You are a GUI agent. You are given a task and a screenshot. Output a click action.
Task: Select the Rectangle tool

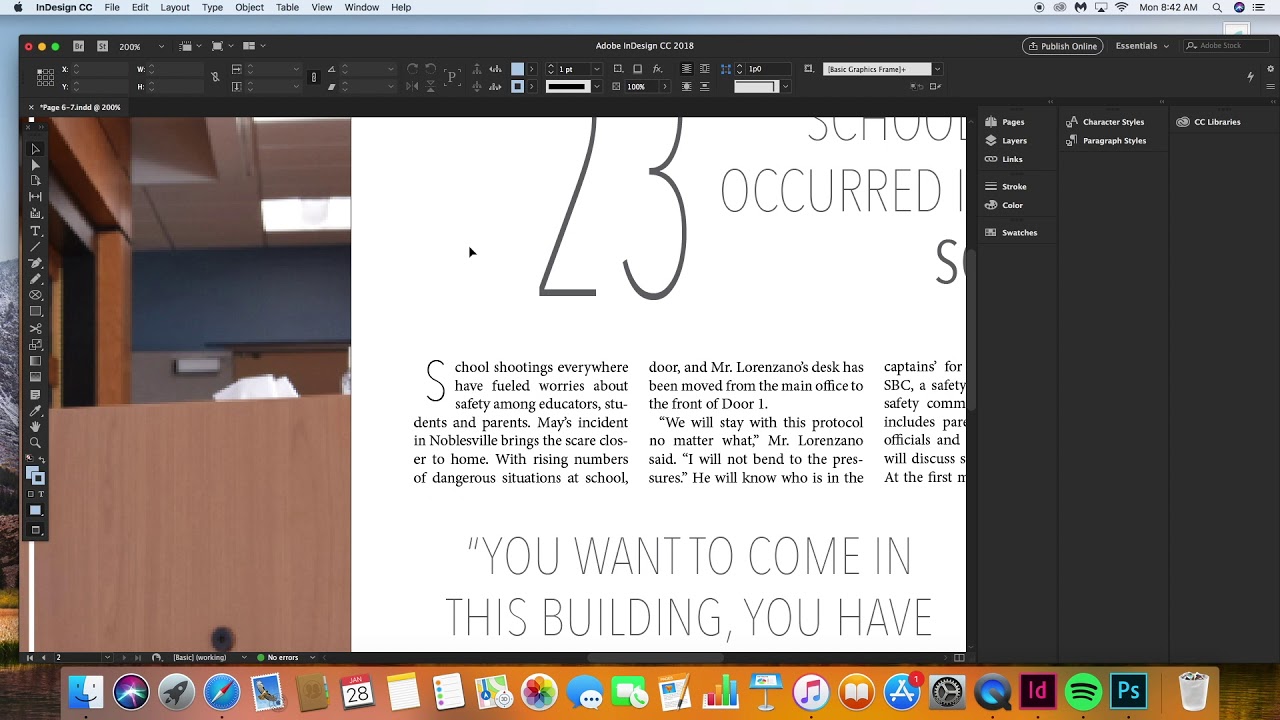pyautogui.click(x=35, y=312)
